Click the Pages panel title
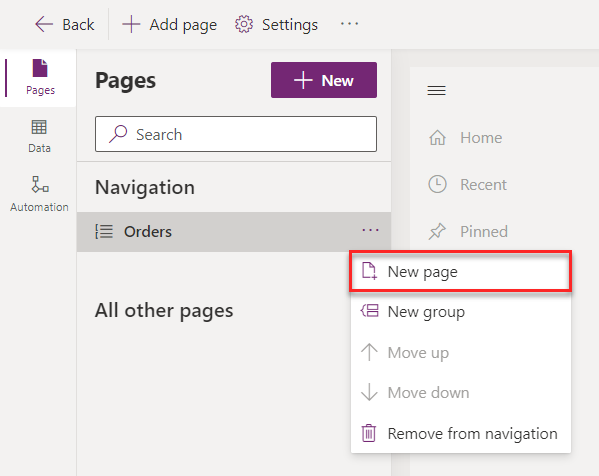Screen dimensions: 599x476 click(125, 81)
